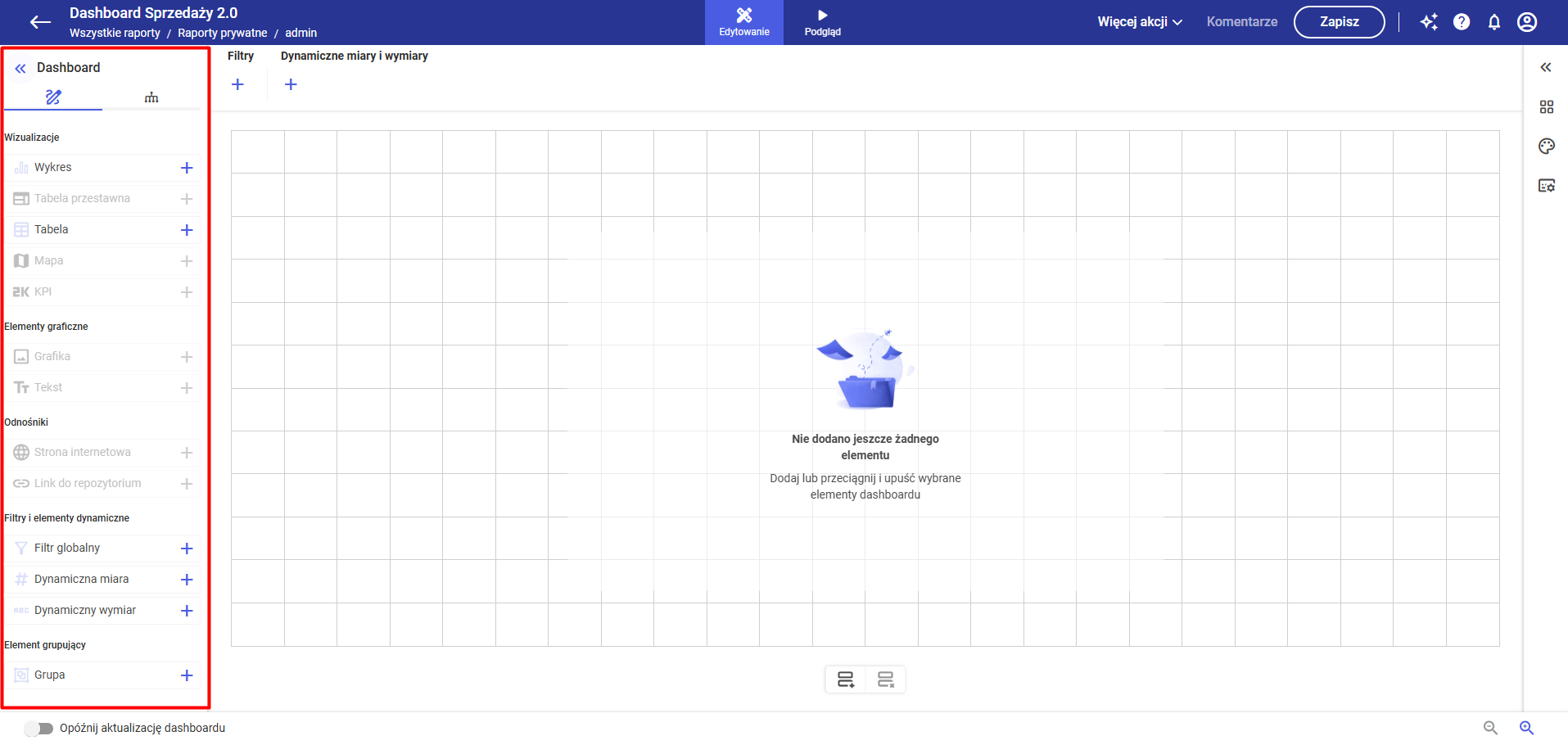The height and width of the screenshot is (745, 1568).
Task: Open the pencil edit tab in Dashboard panel
Action: 53,97
